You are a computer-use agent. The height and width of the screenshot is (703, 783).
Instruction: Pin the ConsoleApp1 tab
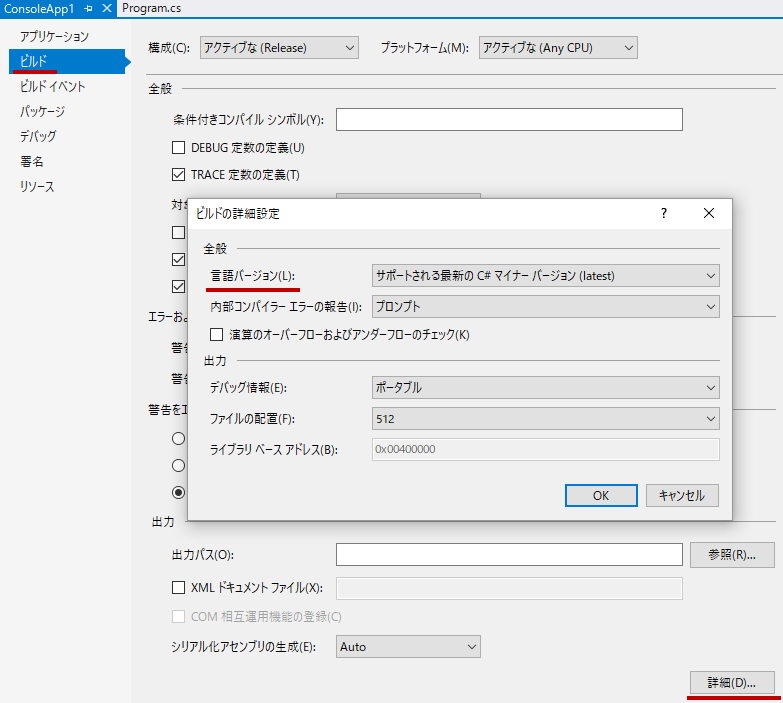coord(89,8)
